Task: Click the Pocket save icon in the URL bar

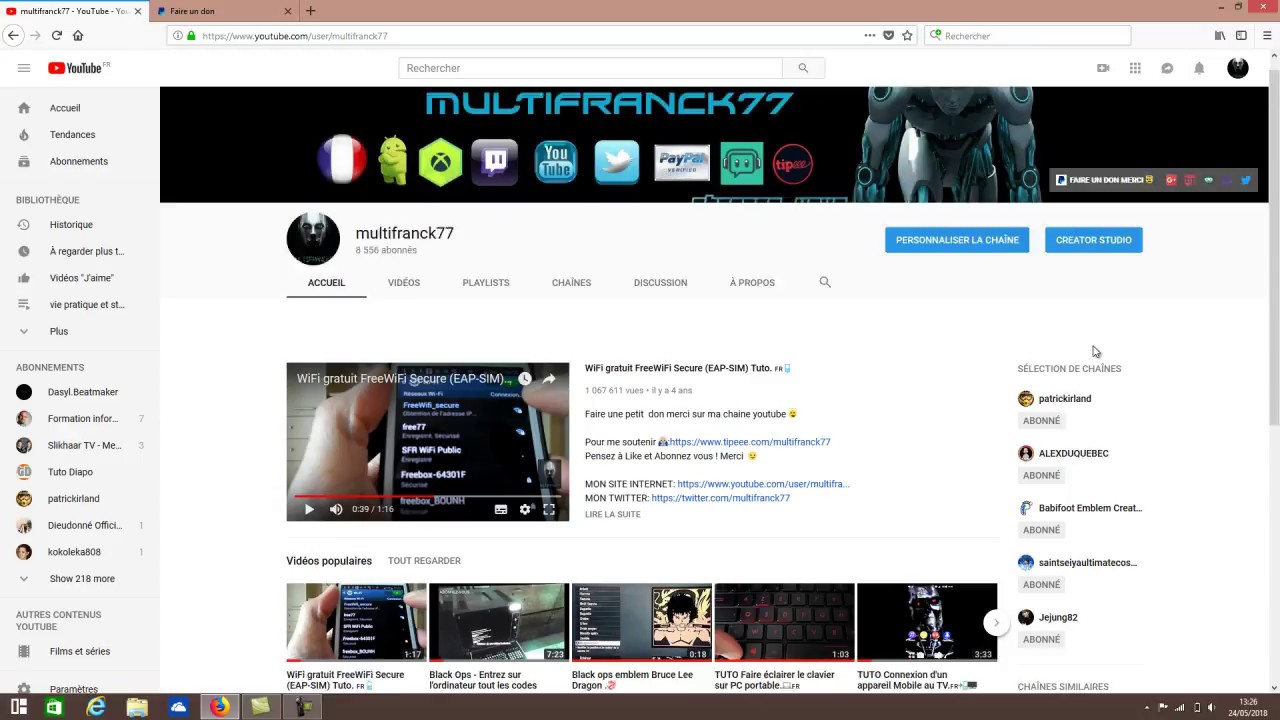Action: click(x=888, y=35)
